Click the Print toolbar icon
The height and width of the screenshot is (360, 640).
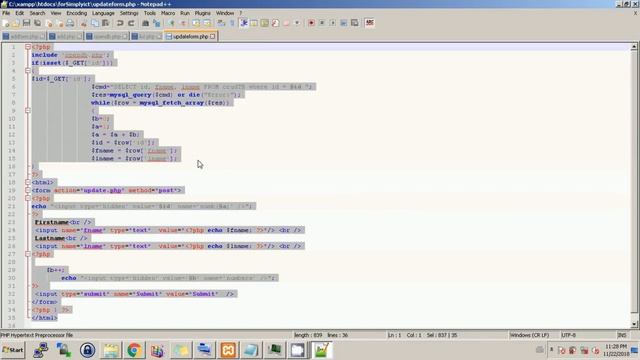pyautogui.click(x=70, y=23)
